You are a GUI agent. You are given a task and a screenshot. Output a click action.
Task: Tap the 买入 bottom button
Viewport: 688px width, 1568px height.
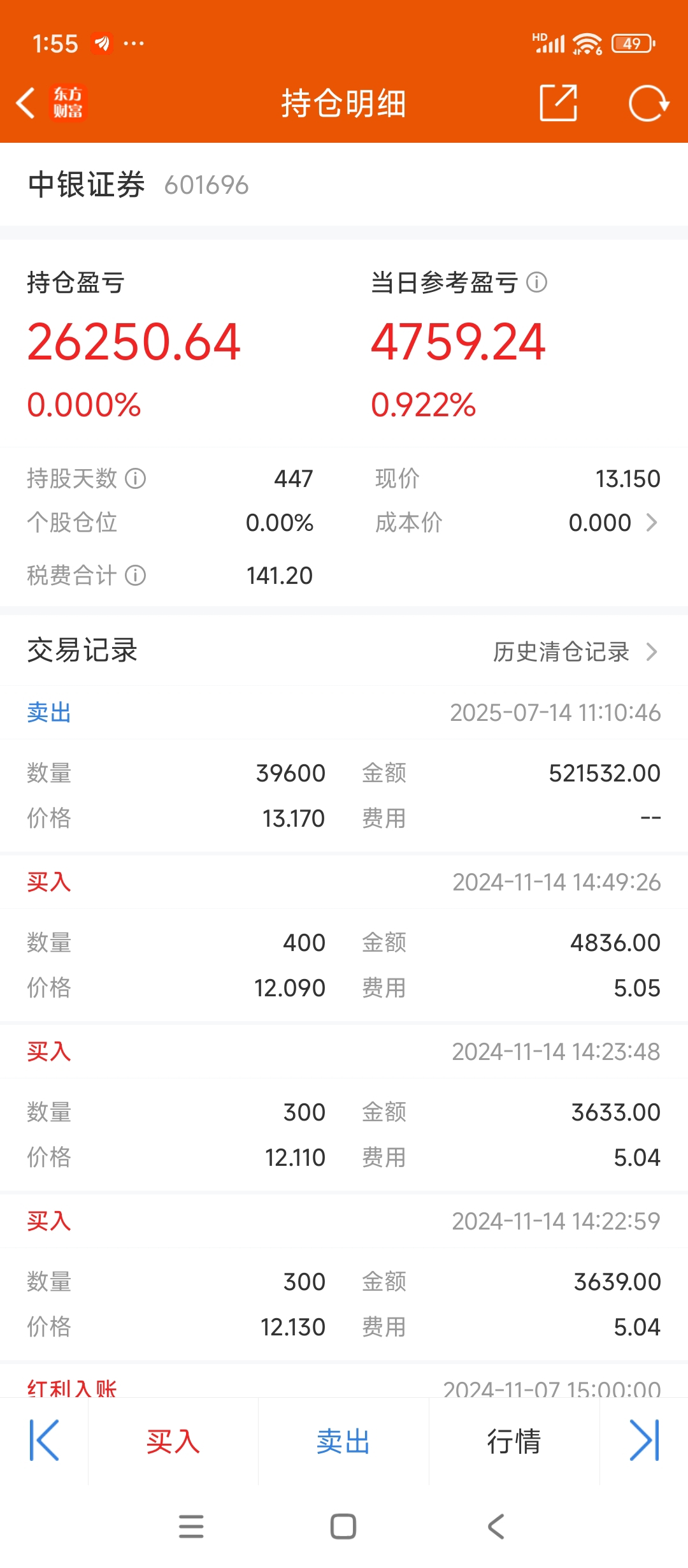click(173, 1441)
